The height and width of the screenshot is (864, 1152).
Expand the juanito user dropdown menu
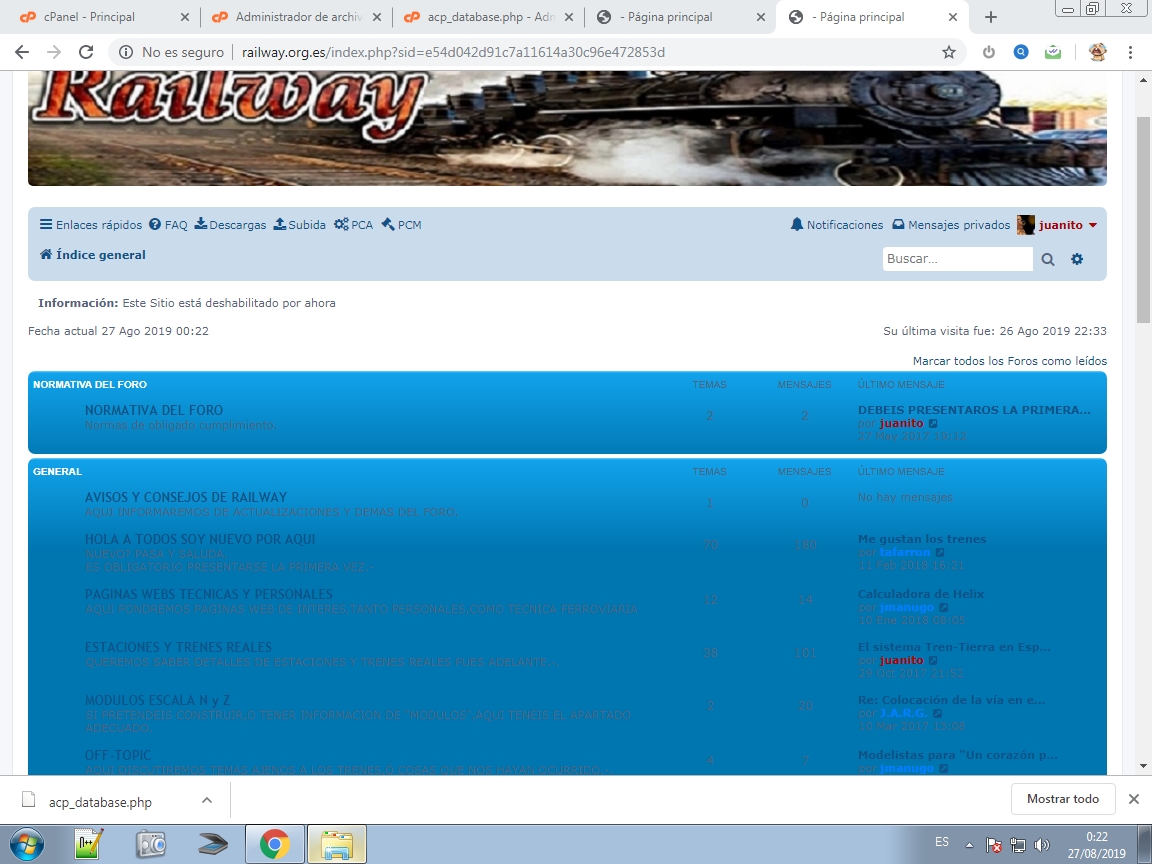[x=1092, y=225]
